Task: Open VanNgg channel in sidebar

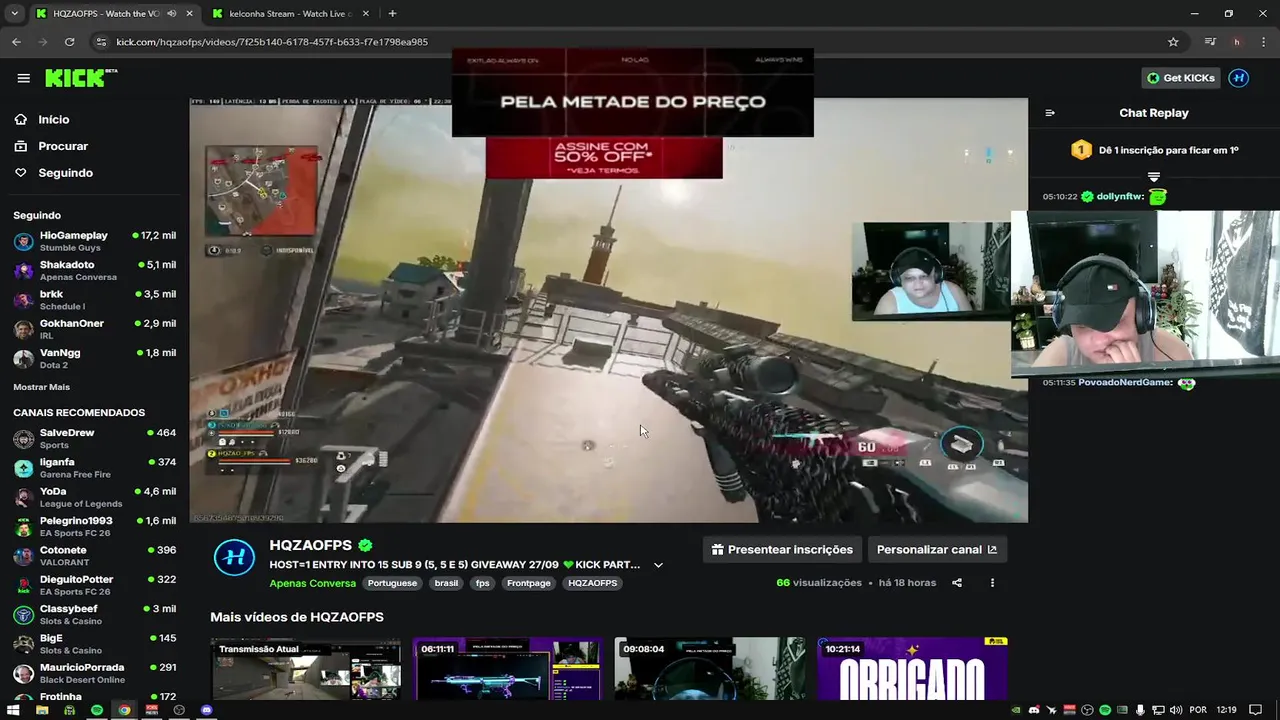Action: click(94, 358)
